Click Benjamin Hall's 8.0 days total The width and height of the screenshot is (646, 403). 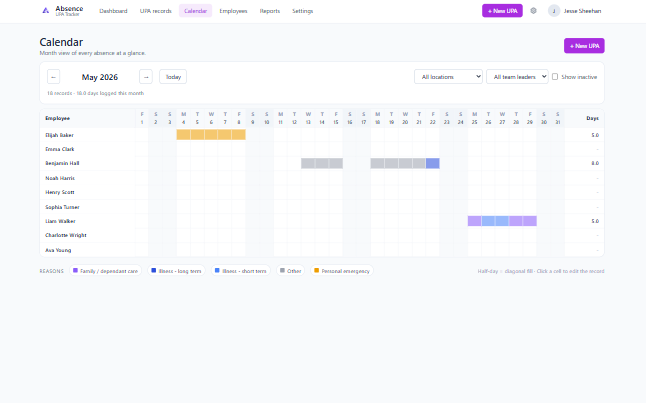pyautogui.click(x=595, y=163)
